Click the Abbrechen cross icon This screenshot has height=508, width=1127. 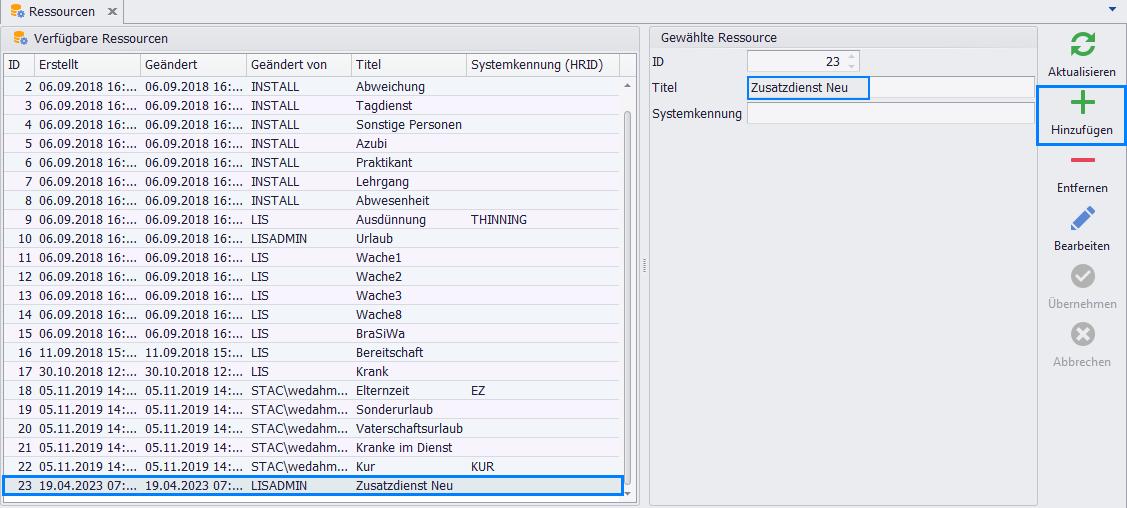[1082, 334]
